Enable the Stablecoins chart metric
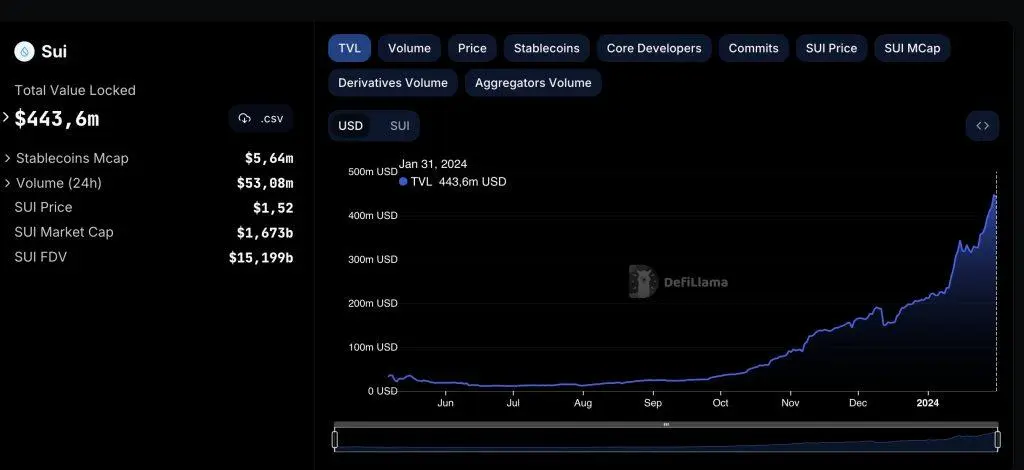 (x=547, y=48)
